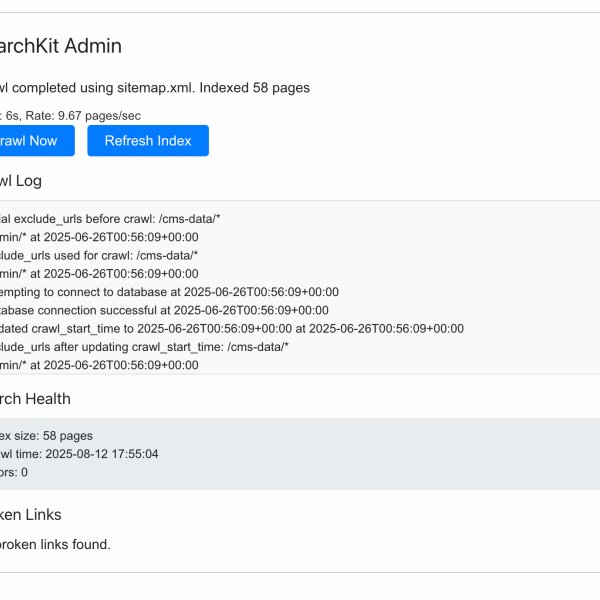
Task: Click the Search Health section heading
Action: point(35,399)
